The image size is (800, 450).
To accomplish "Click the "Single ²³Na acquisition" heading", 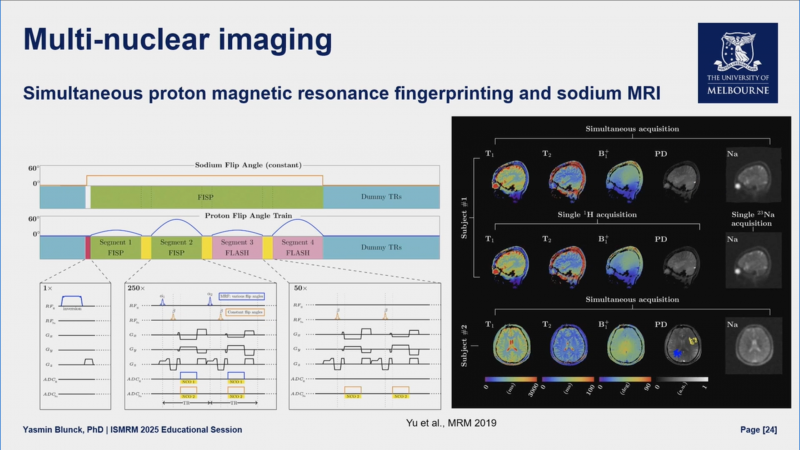I will click(x=752, y=219).
